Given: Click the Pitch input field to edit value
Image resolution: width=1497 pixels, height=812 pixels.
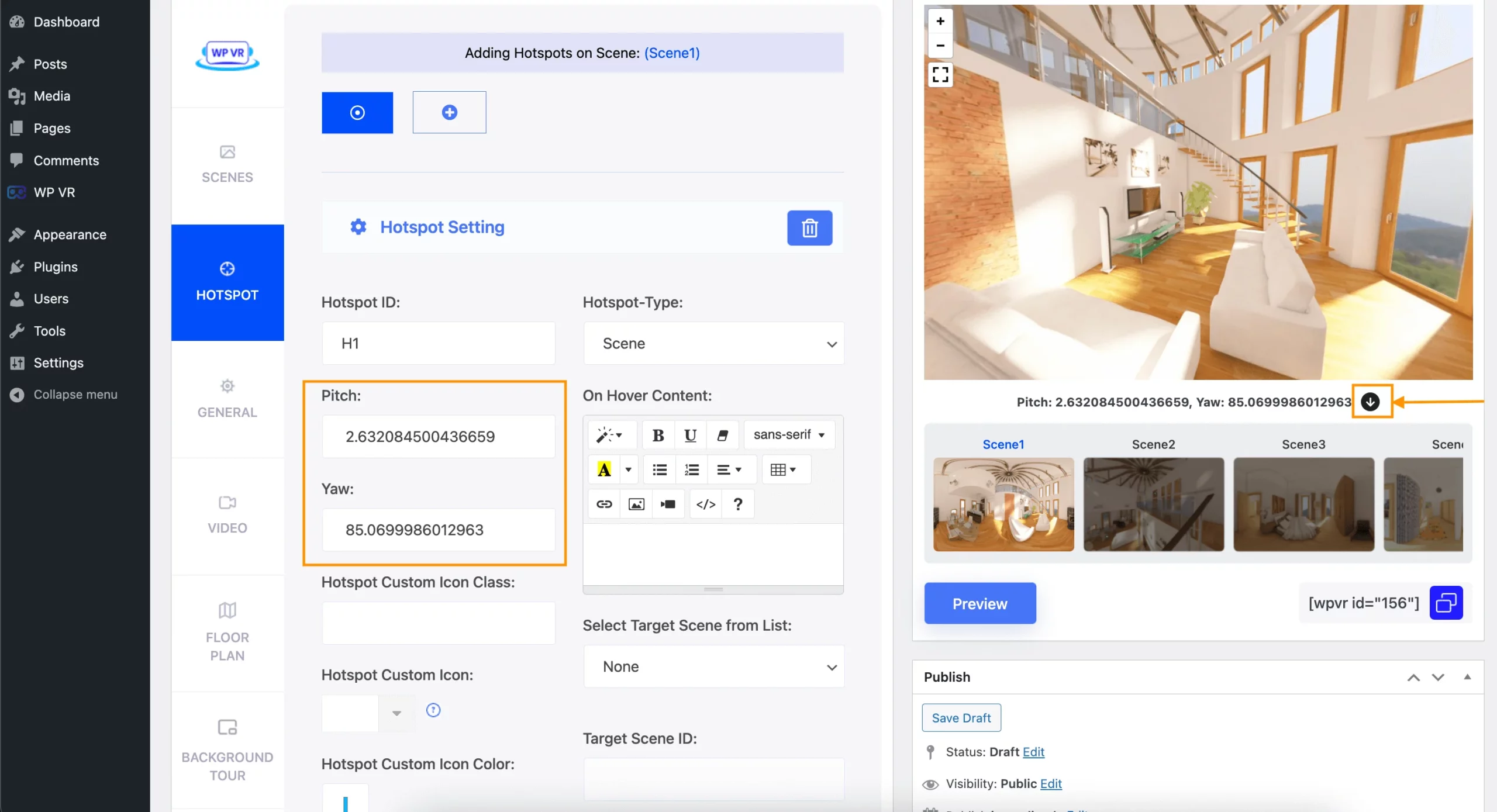Looking at the screenshot, I should (x=437, y=436).
